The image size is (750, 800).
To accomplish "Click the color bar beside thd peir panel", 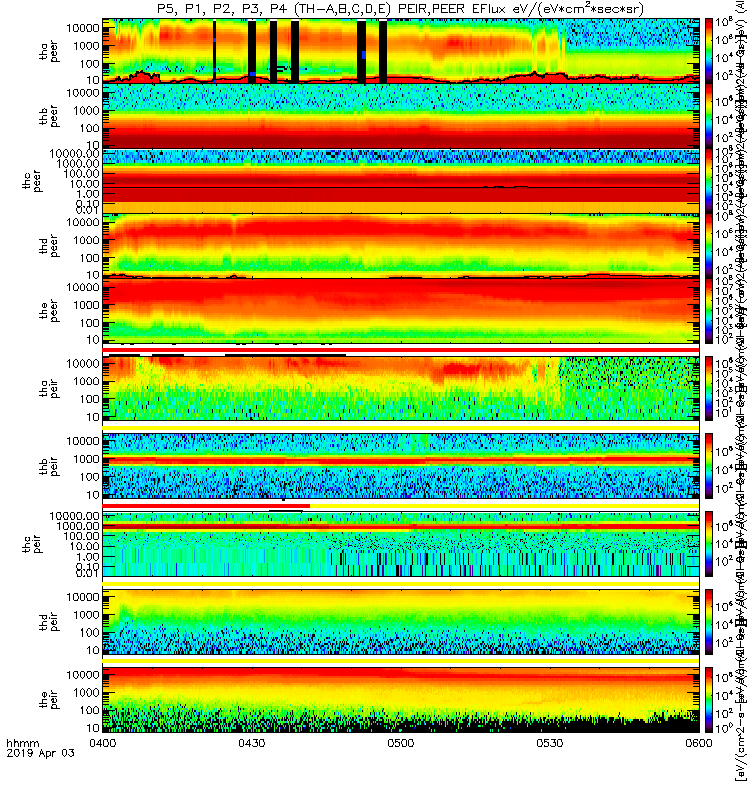I will [x=709, y=621].
